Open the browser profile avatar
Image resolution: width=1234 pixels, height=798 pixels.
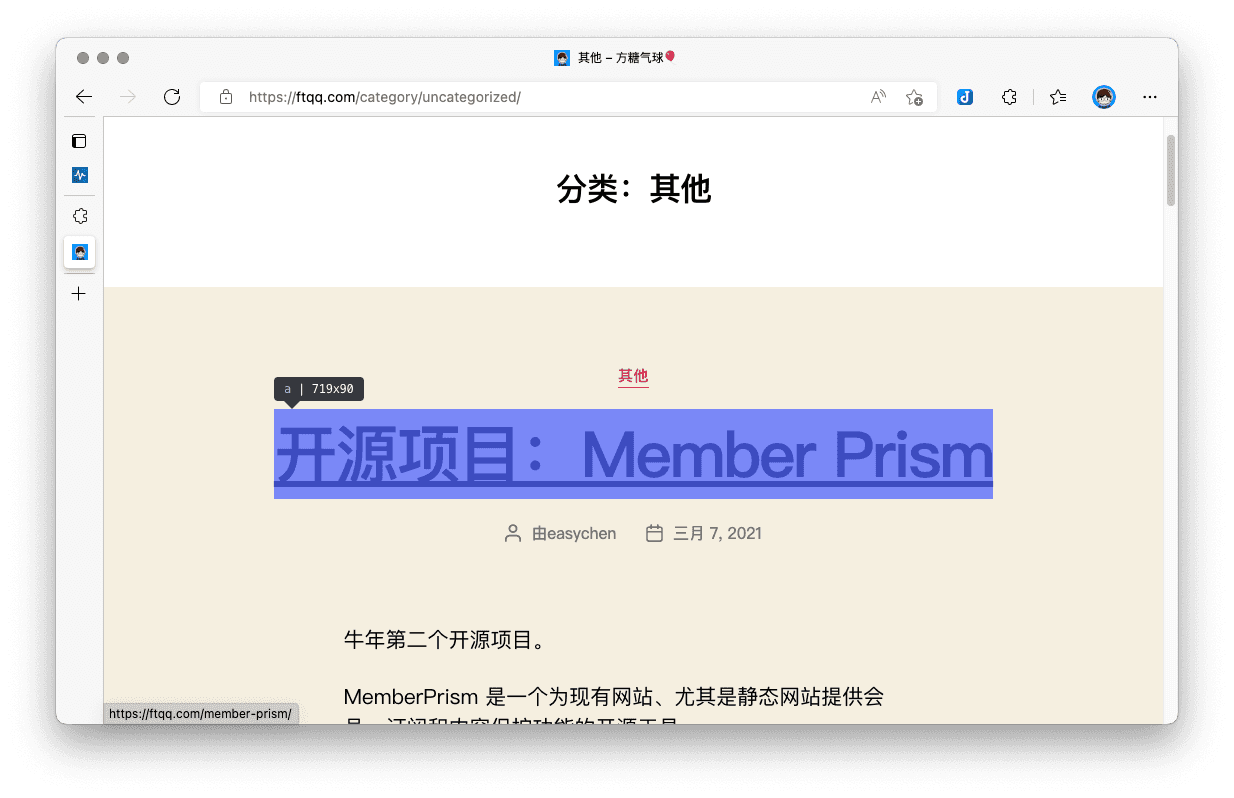click(x=1104, y=97)
